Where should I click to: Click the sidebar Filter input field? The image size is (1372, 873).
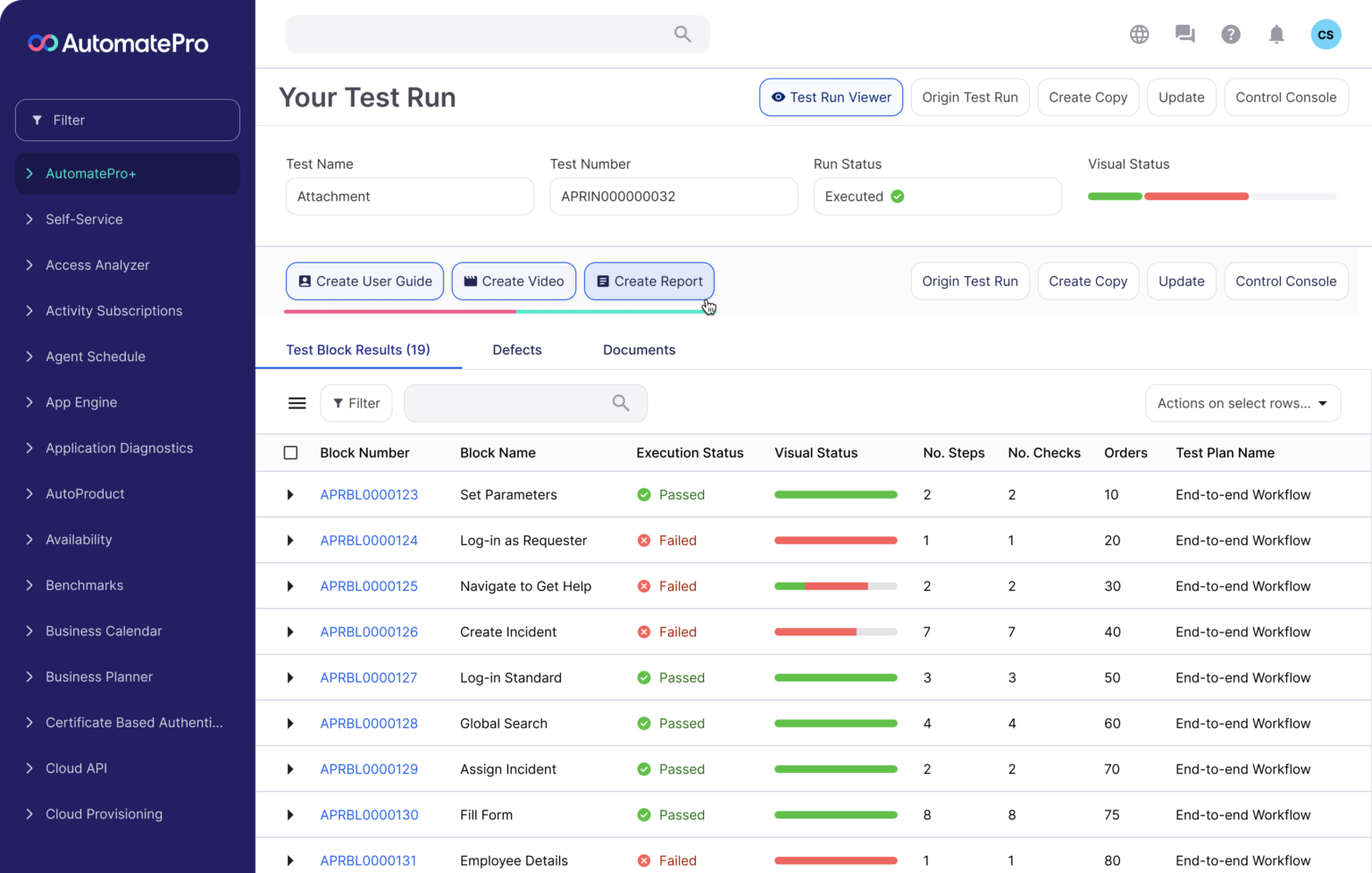pyautogui.click(x=128, y=120)
